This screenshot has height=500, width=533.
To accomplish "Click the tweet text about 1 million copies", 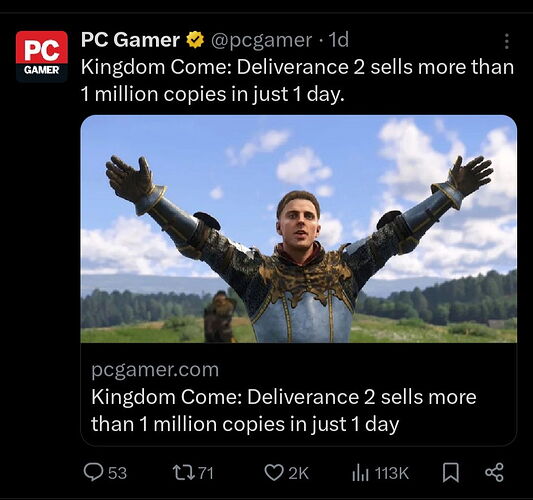I will click(297, 81).
